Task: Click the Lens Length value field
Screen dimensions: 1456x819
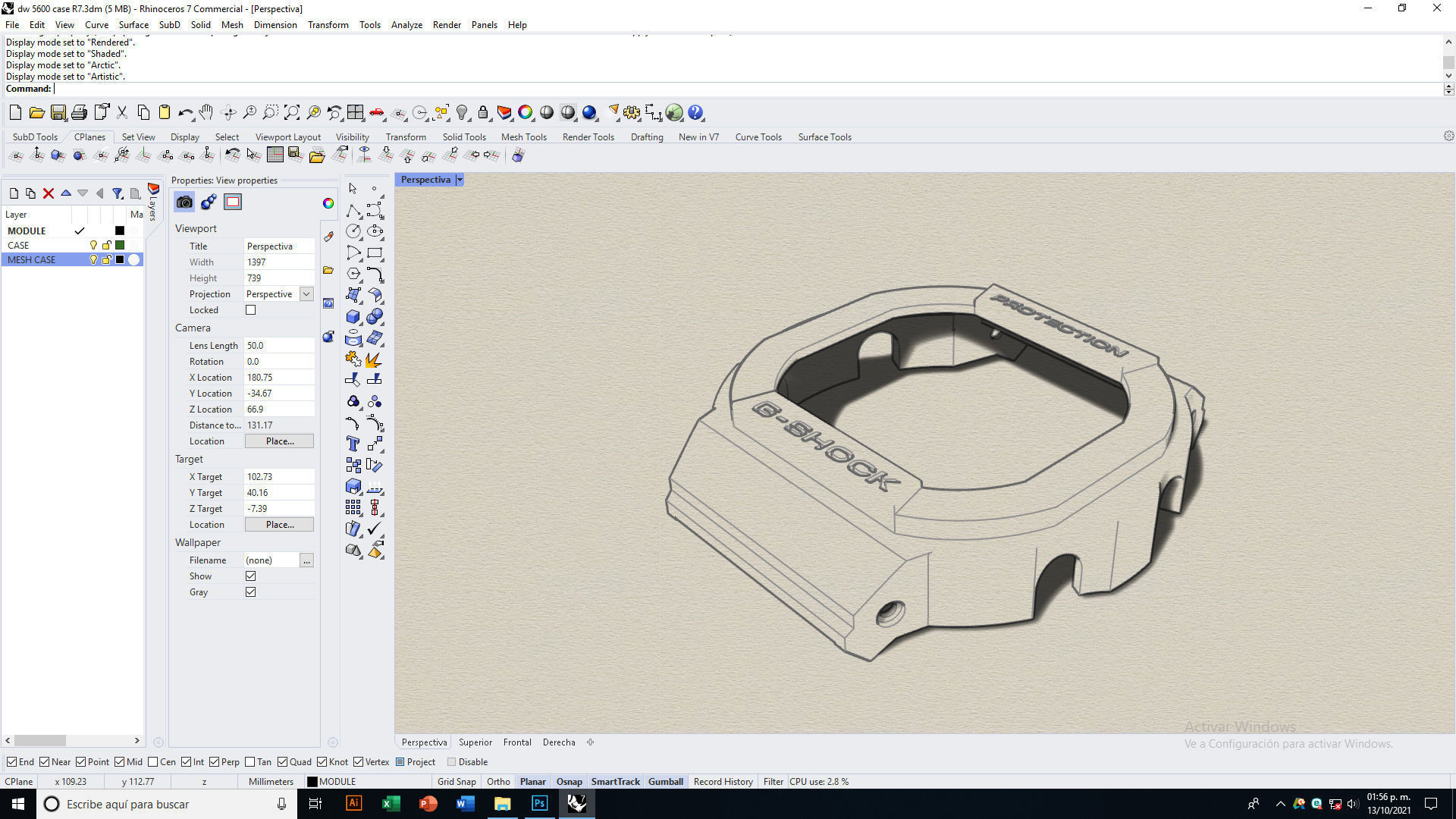Action: pyautogui.click(x=279, y=346)
